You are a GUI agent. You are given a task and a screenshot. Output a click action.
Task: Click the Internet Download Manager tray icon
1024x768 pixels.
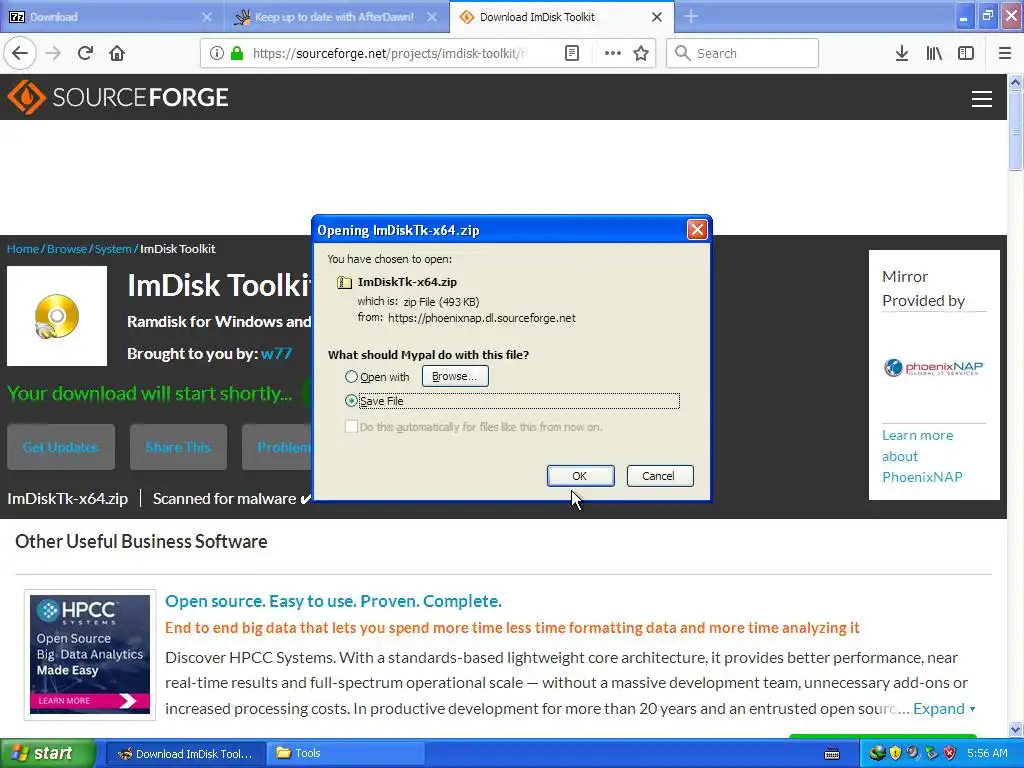tap(877, 753)
